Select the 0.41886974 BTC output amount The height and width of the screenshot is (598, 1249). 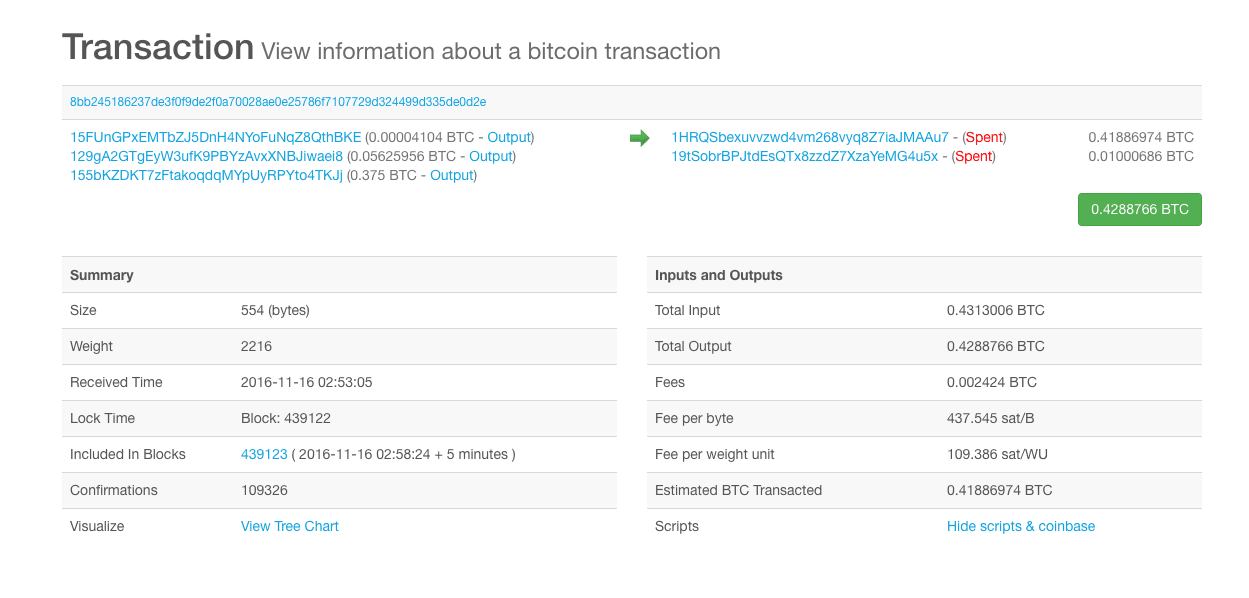tap(1141, 137)
